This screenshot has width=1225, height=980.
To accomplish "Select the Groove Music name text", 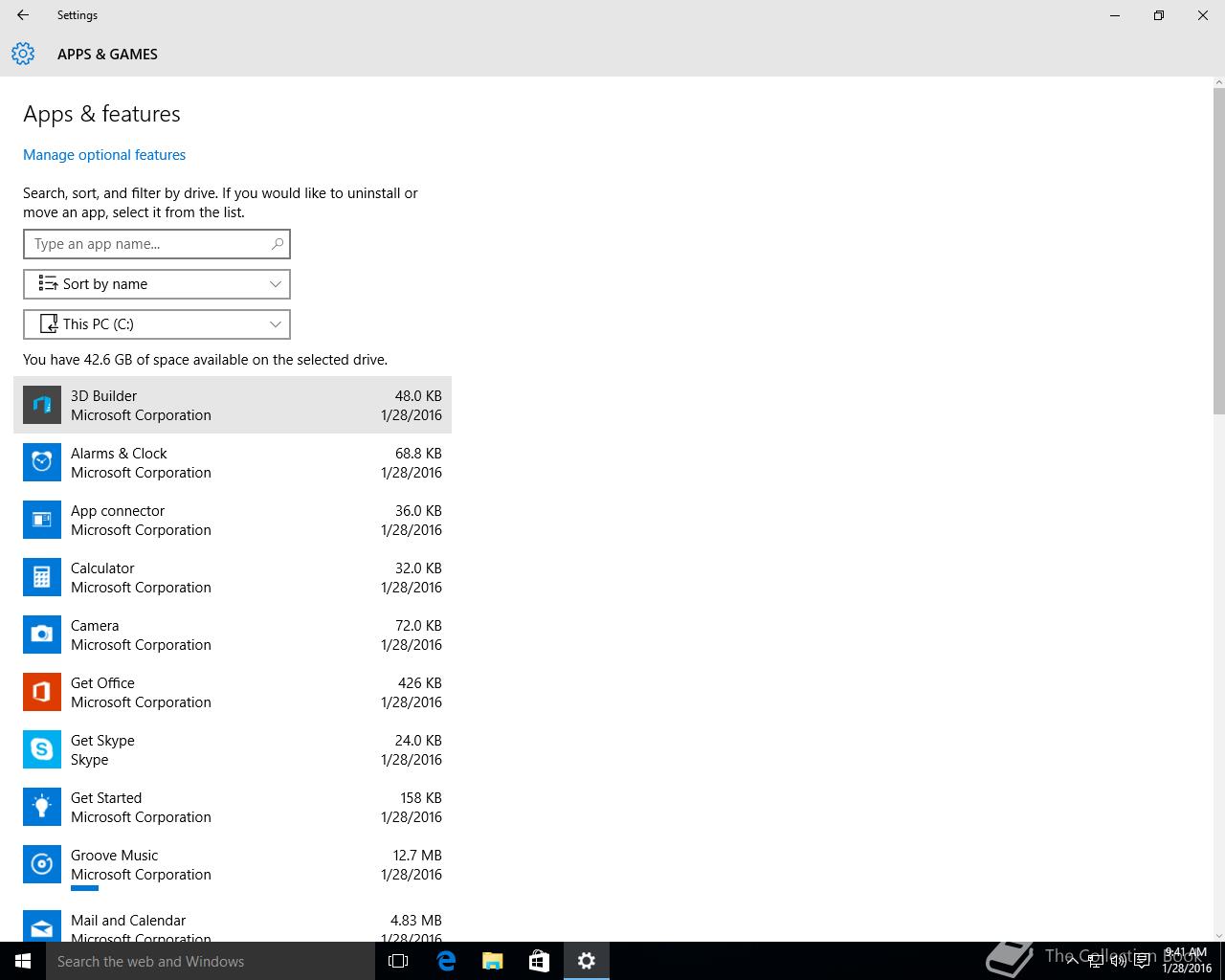I will (114, 856).
